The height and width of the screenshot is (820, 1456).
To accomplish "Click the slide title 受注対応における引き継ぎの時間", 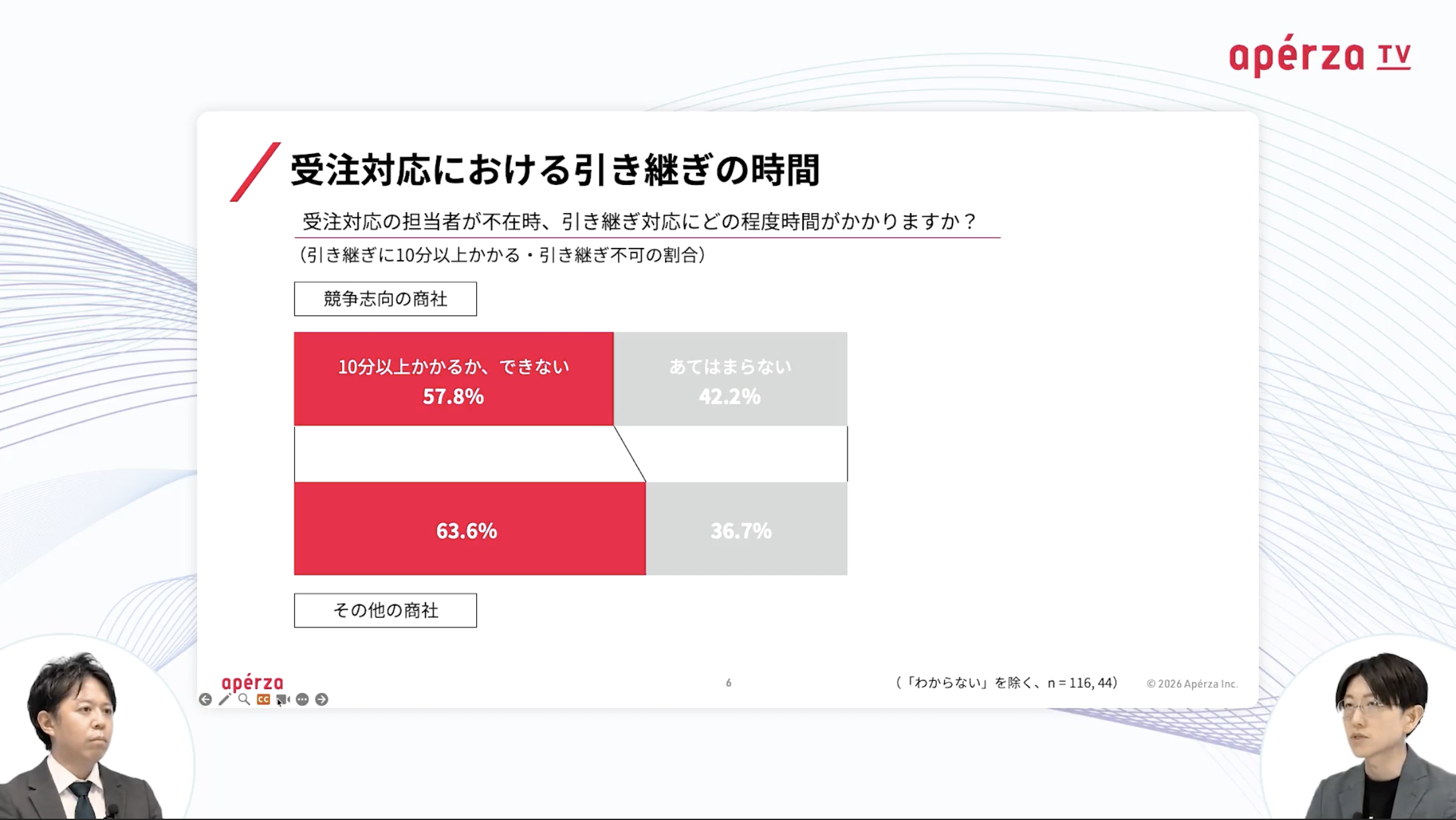I will (555, 170).
